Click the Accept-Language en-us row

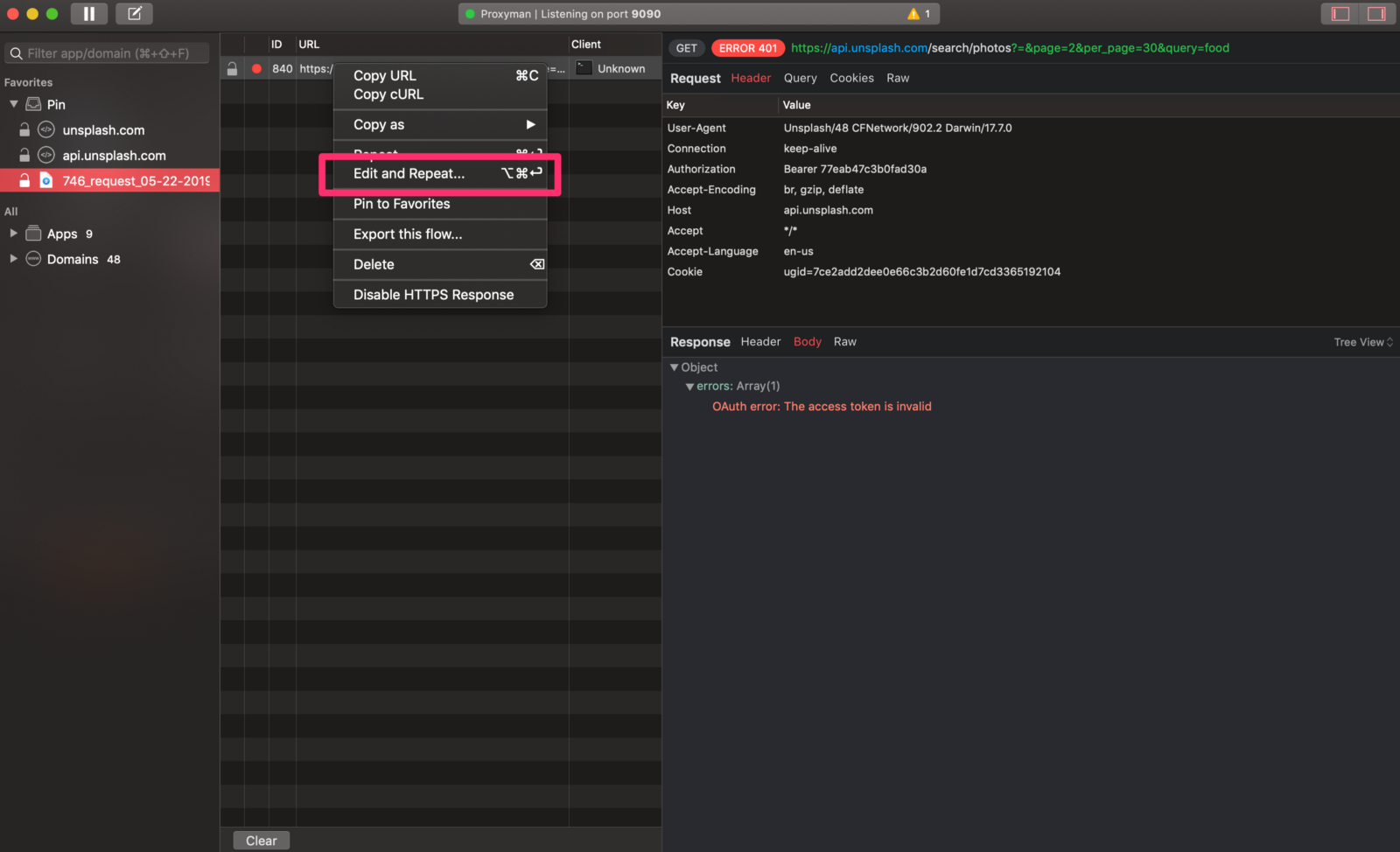(1031, 251)
